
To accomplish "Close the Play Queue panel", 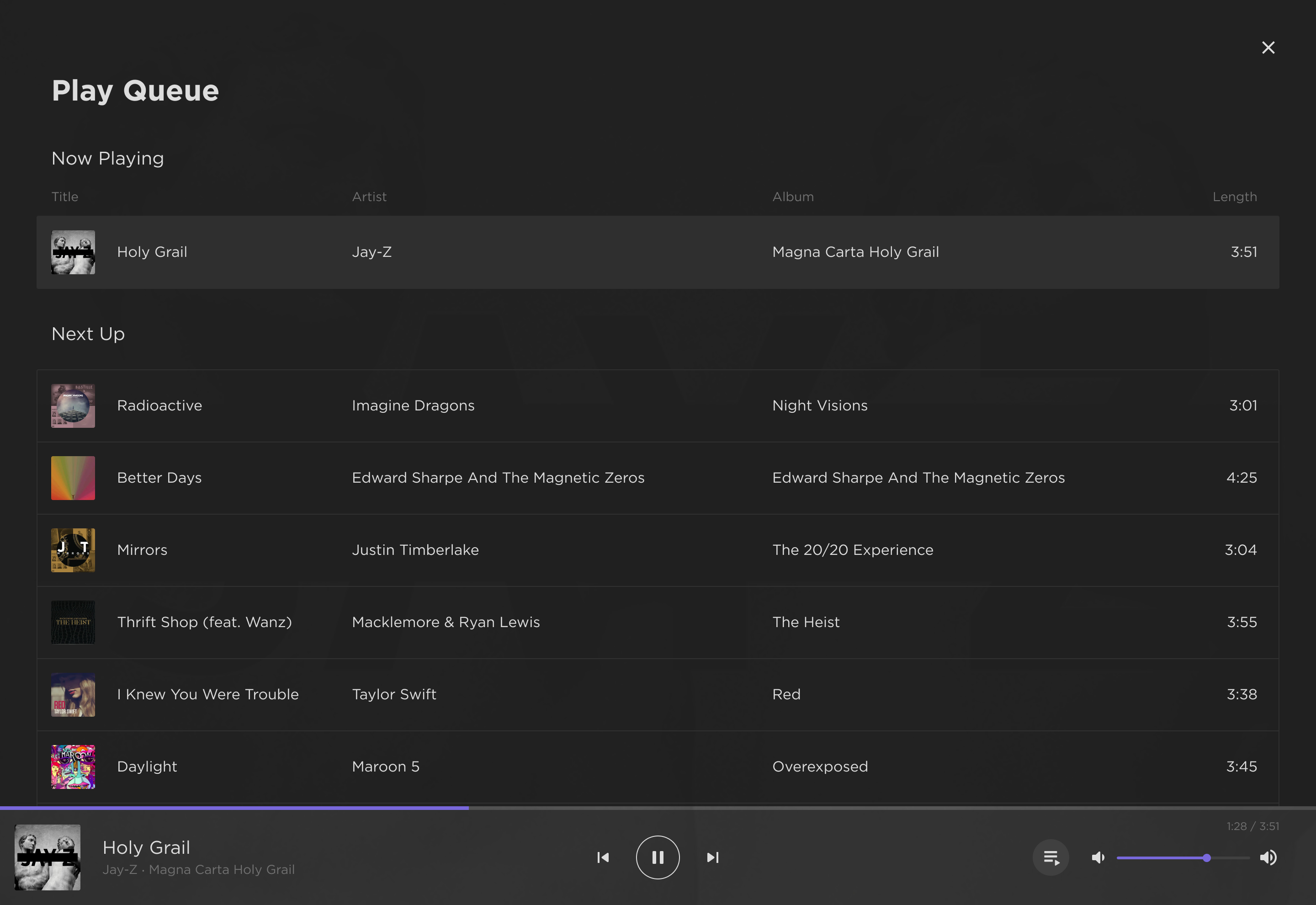I will tap(1268, 48).
